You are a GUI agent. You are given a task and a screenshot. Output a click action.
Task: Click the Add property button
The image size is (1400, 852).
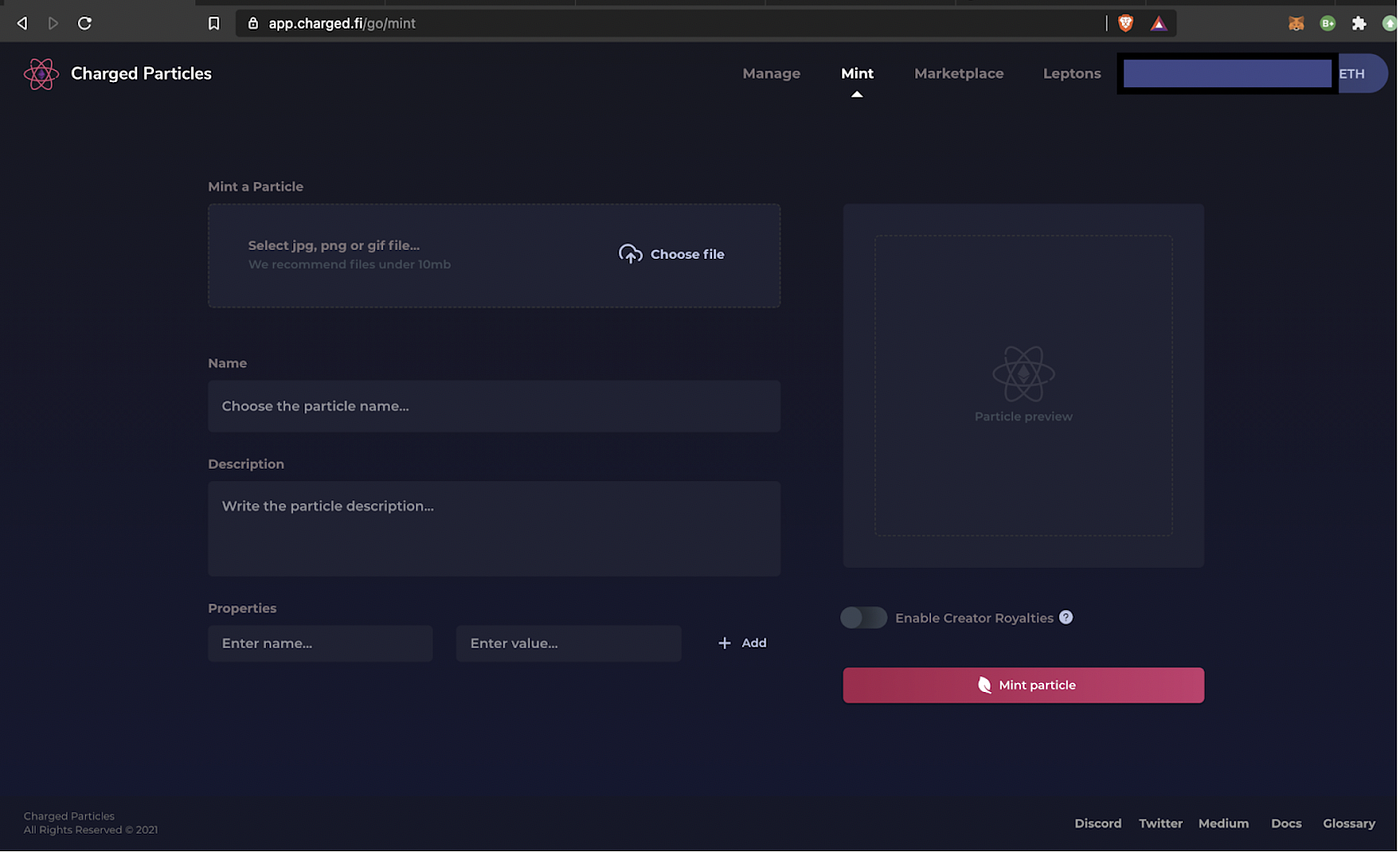743,643
